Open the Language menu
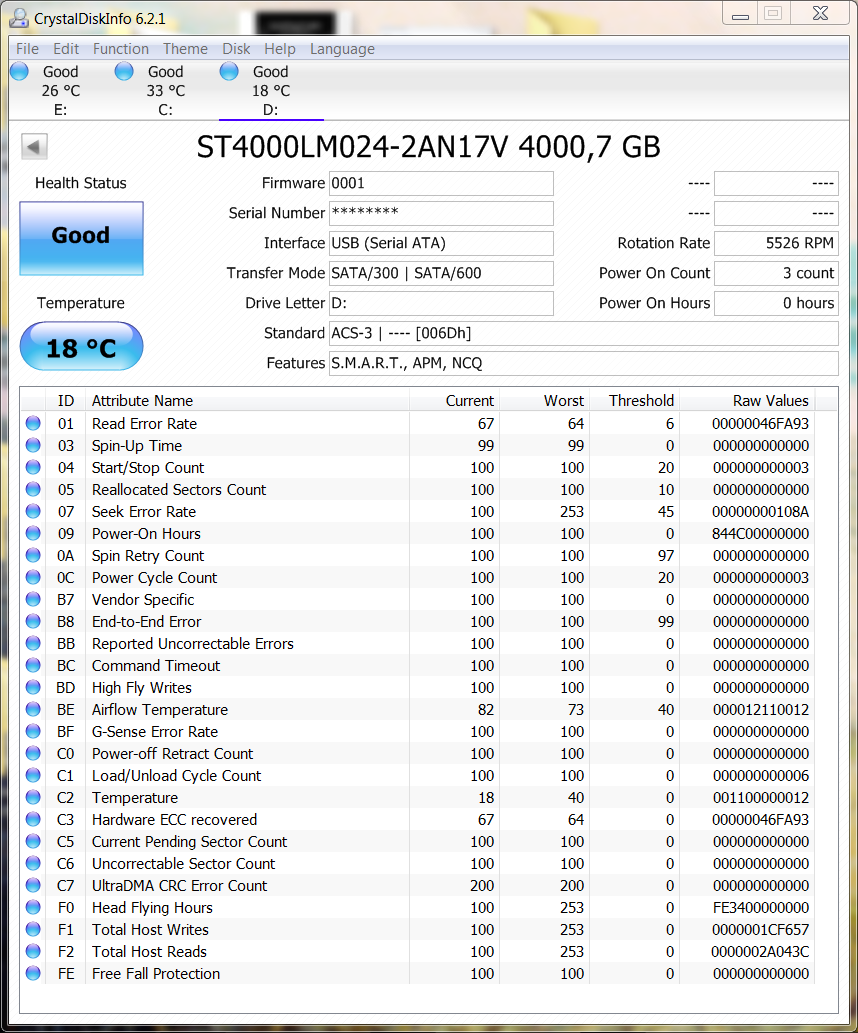Viewport: 858px width, 1033px height. (342, 49)
